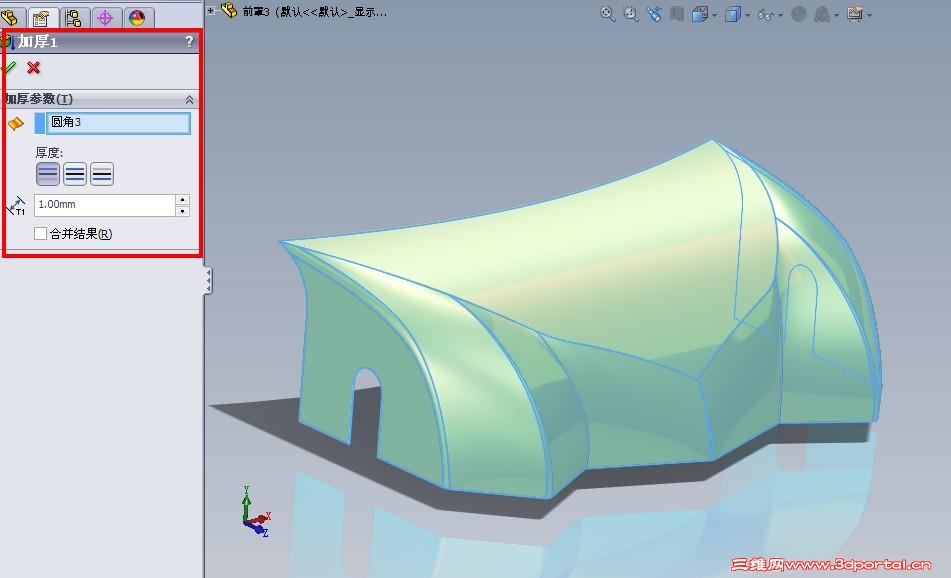
Task: Open the DimXpertManager crosshair tab
Action: pos(106,18)
